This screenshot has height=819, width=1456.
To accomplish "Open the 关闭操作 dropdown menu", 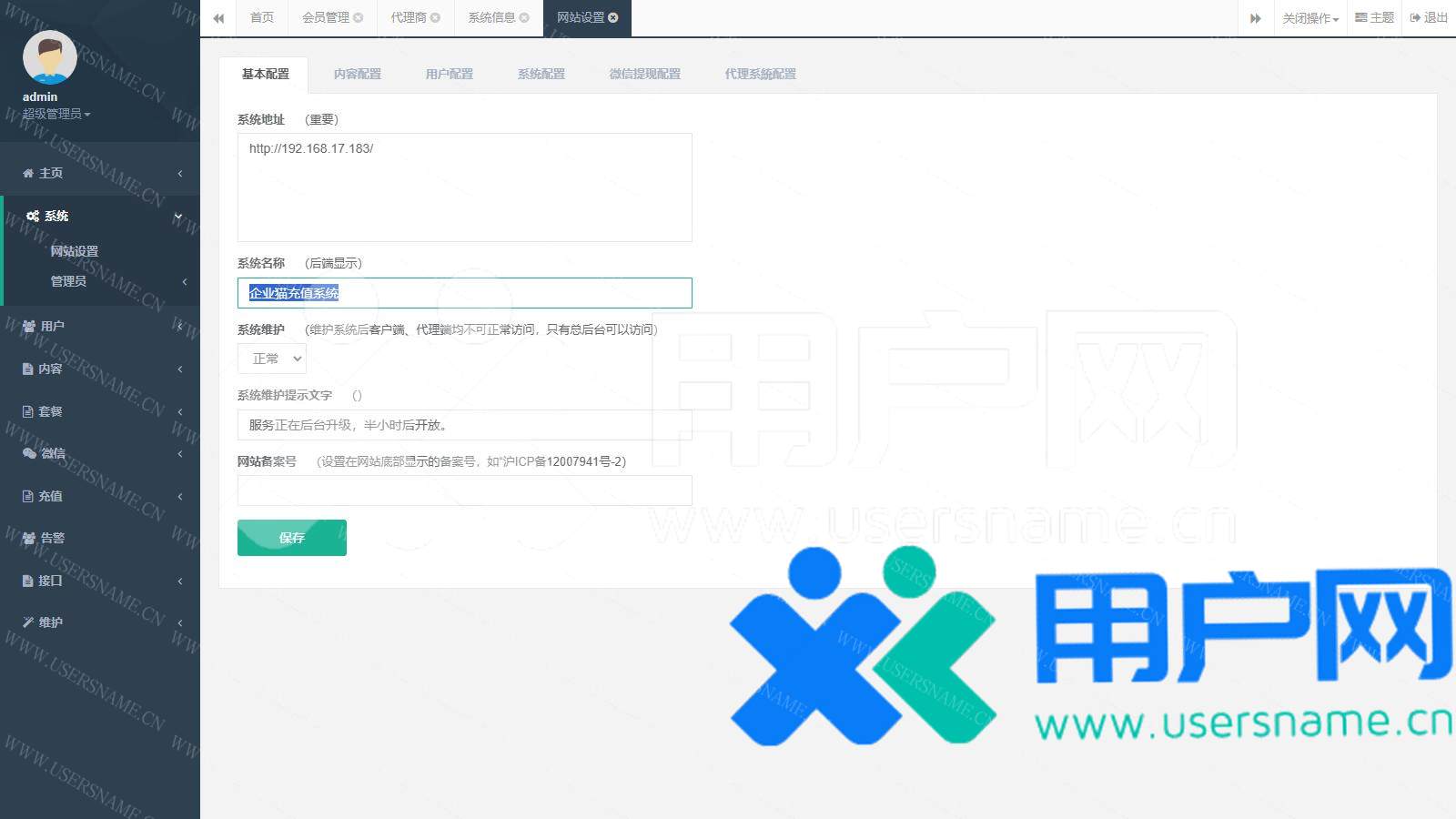I will (x=1309, y=18).
